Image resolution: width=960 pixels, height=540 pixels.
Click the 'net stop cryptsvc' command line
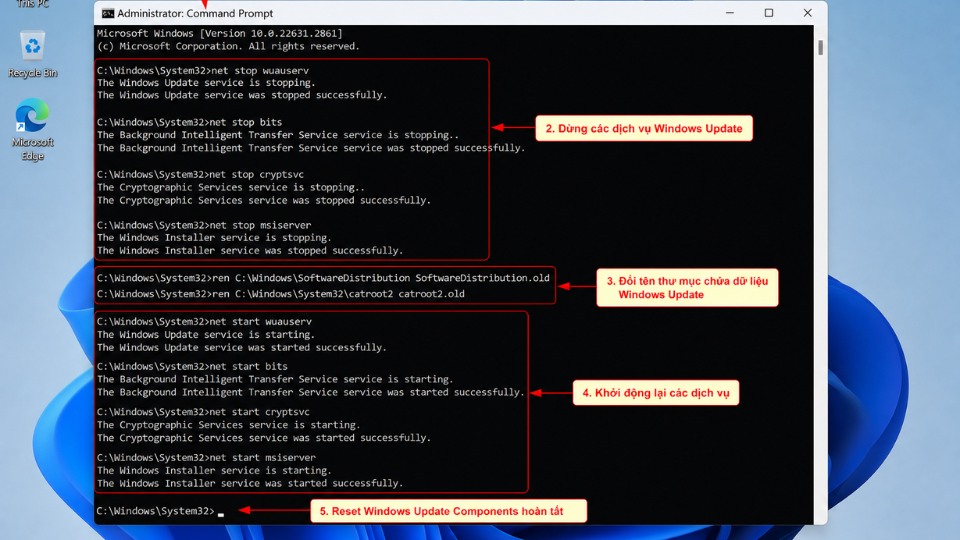click(200, 174)
